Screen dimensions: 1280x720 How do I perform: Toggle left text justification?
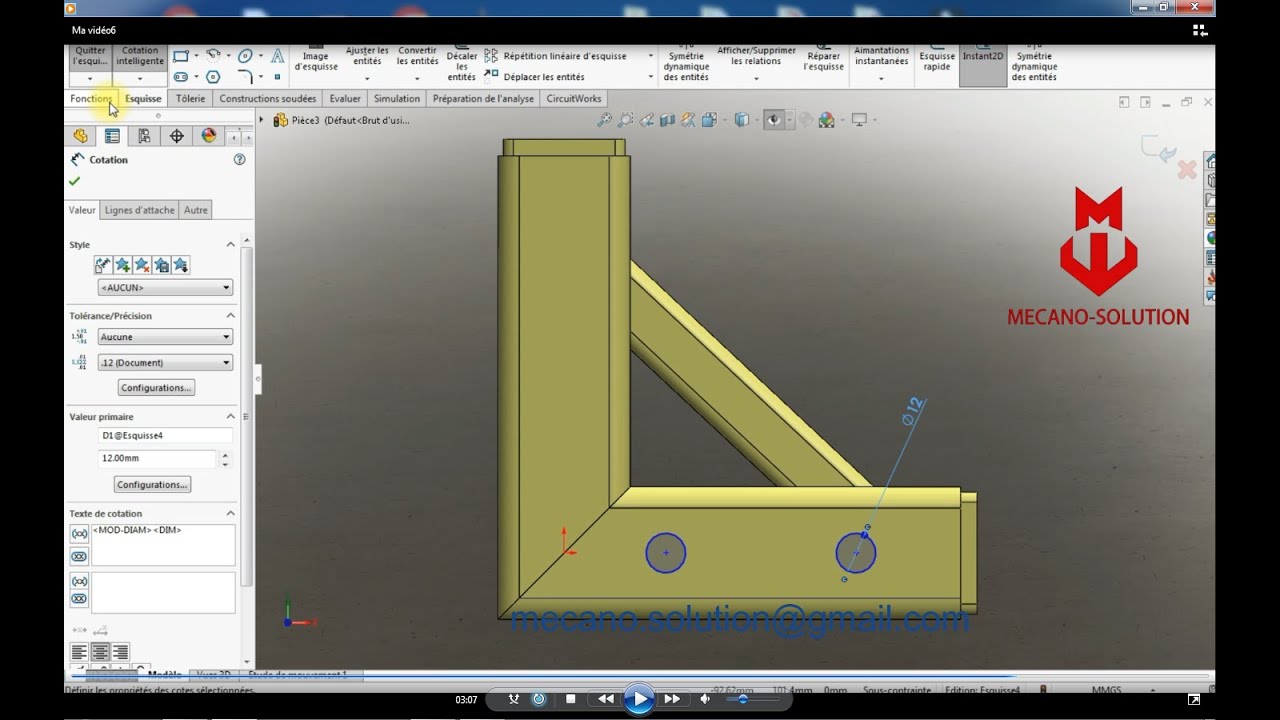click(x=80, y=652)
